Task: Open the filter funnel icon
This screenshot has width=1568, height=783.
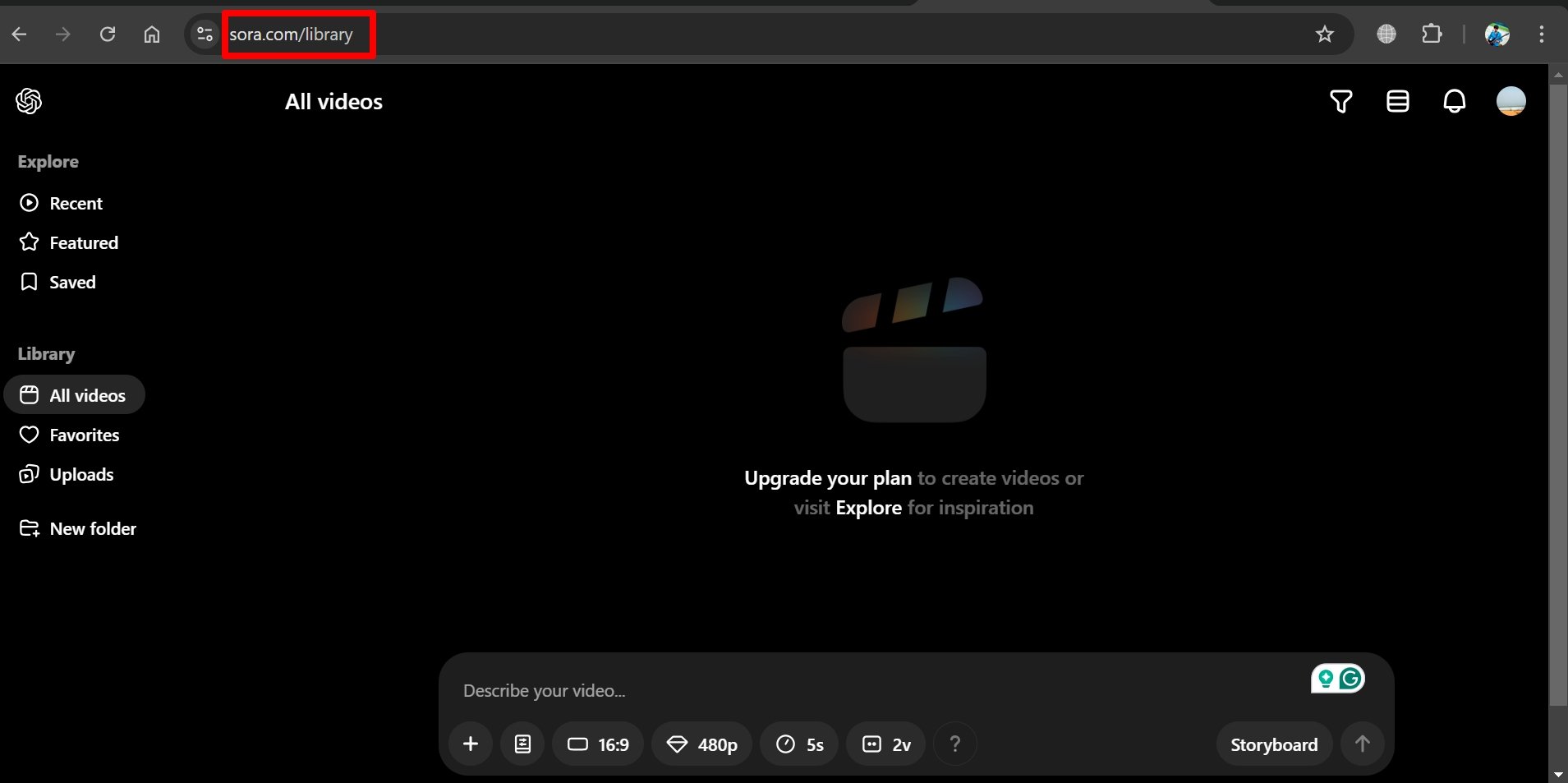Action: click(x=1340, y=101)
